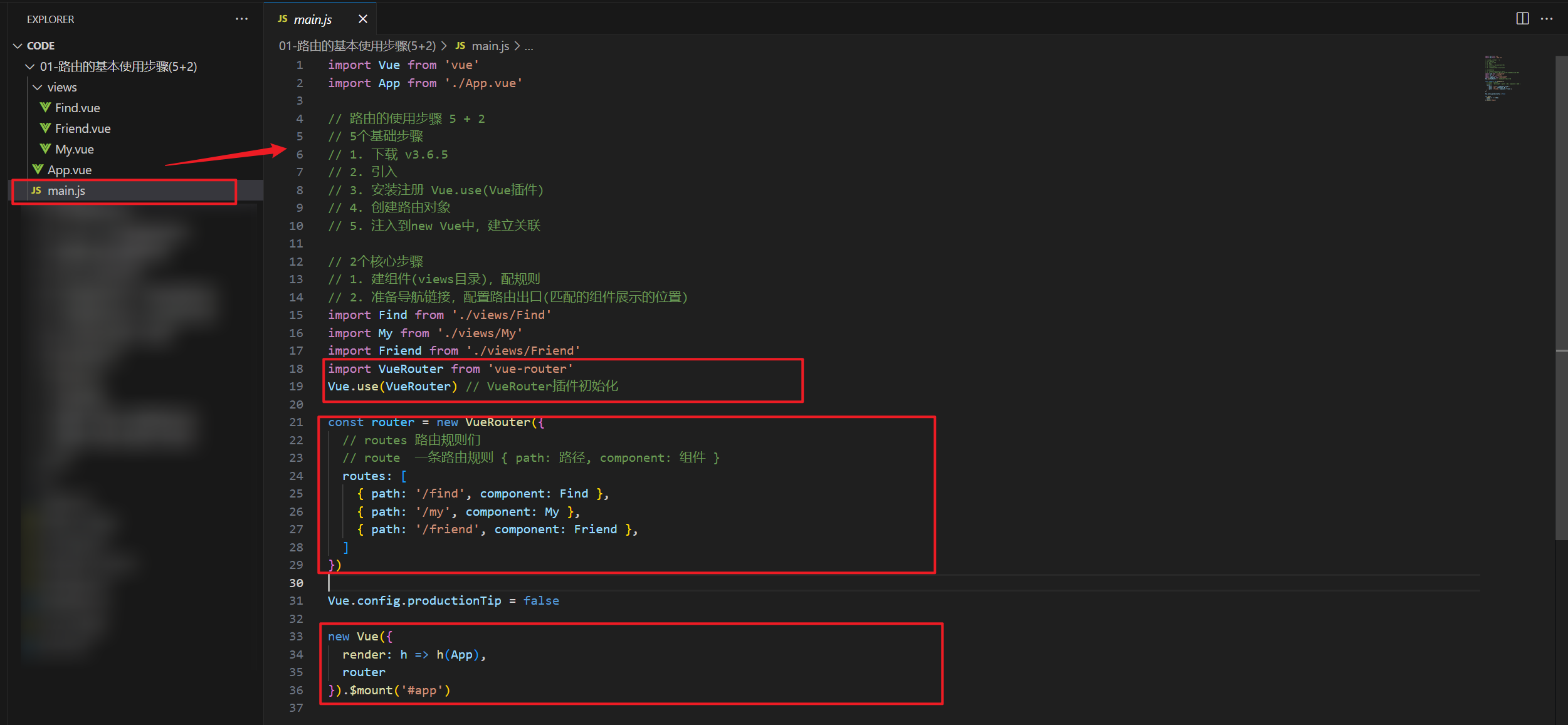
Task: Close the main.js editor tab
Action: tap(362, 19)
